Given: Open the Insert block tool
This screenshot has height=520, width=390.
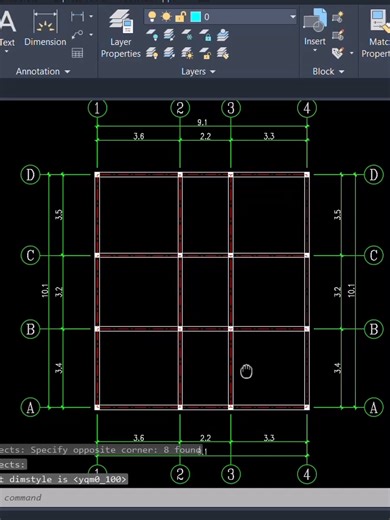Looking at the screenshot, I should (x=315, y=27).
